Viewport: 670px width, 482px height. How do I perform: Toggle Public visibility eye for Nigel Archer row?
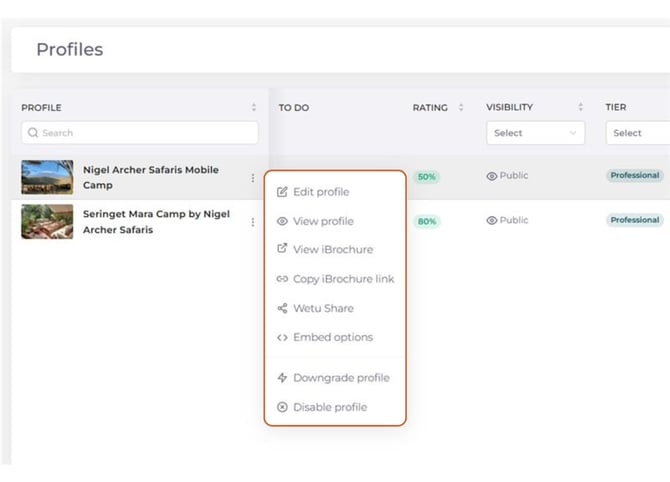click(492, 176)
